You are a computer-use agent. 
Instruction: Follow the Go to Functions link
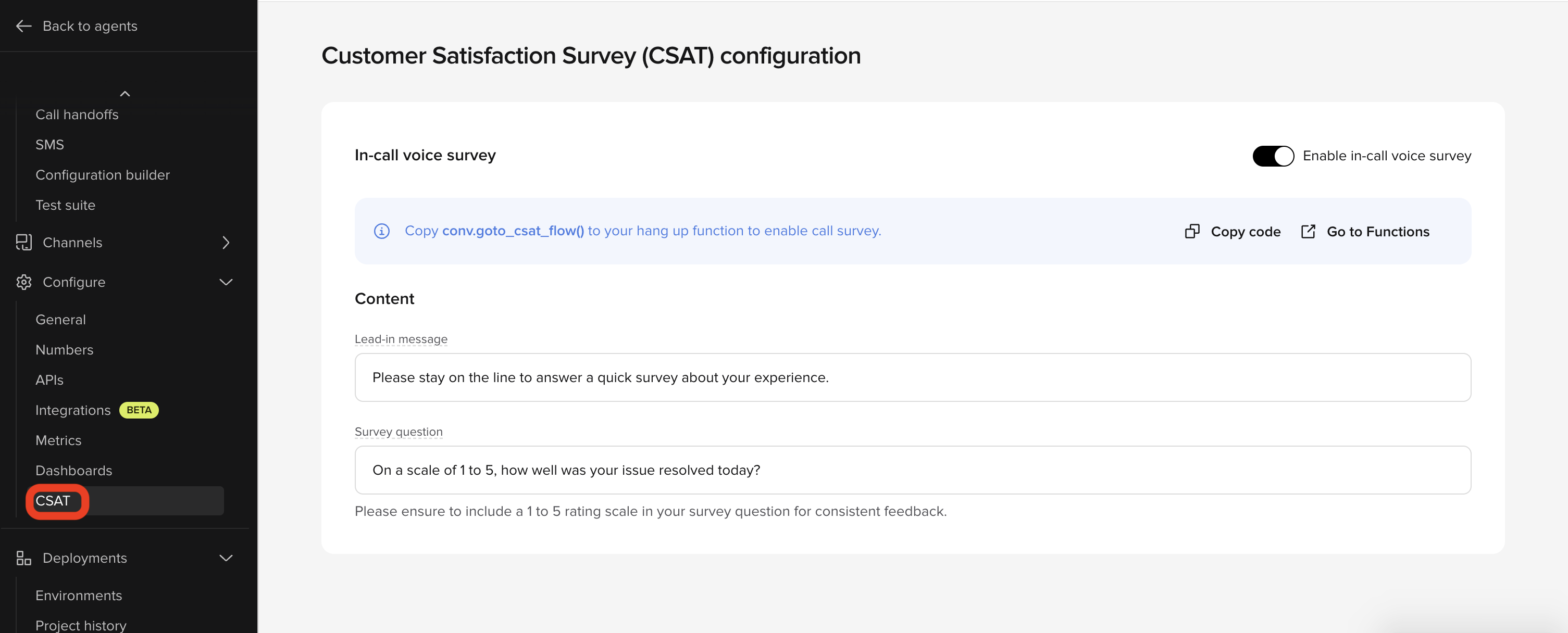point(1377,232)
